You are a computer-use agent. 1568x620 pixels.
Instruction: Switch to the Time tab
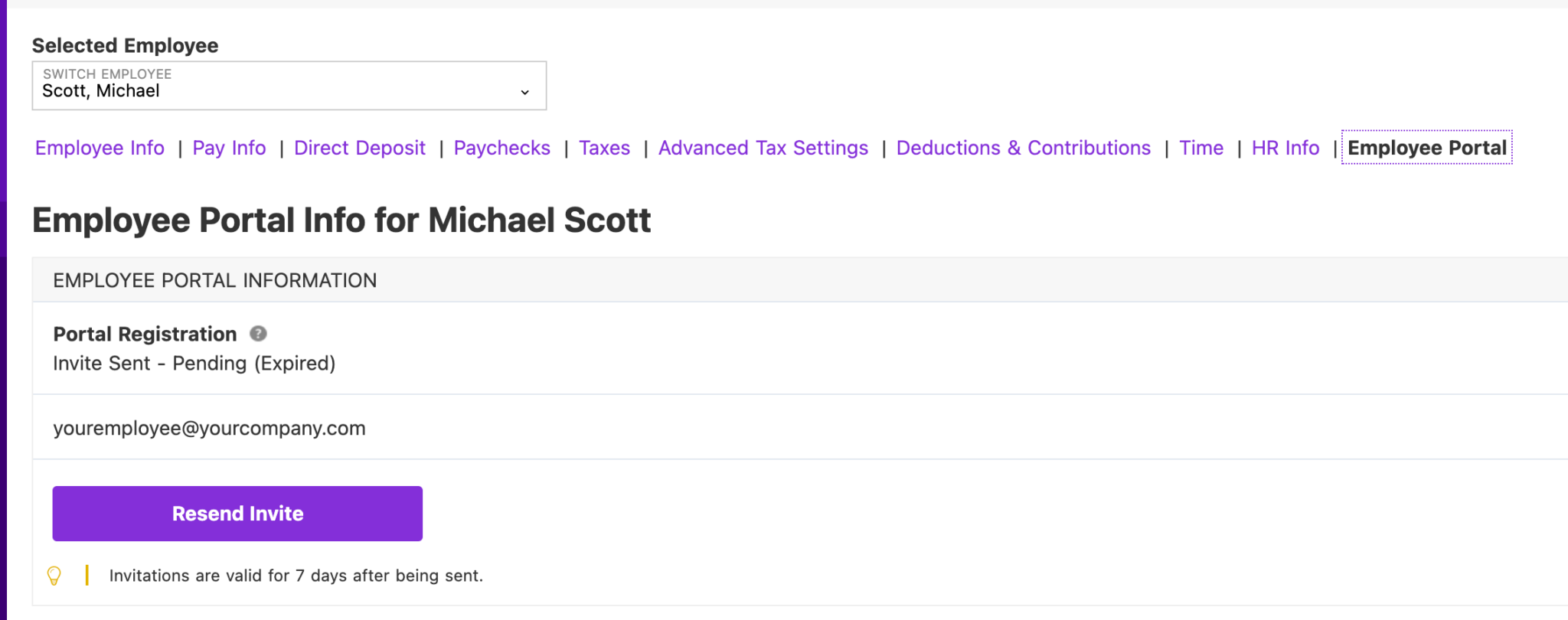click(x=1200, y=148)
